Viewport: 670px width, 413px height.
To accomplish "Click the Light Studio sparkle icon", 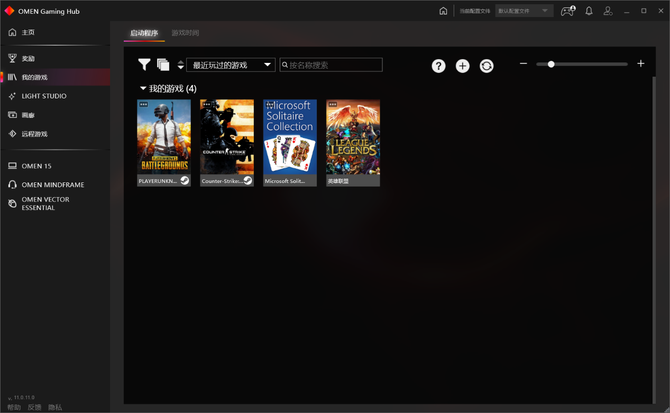I will [x=12, y=96].
